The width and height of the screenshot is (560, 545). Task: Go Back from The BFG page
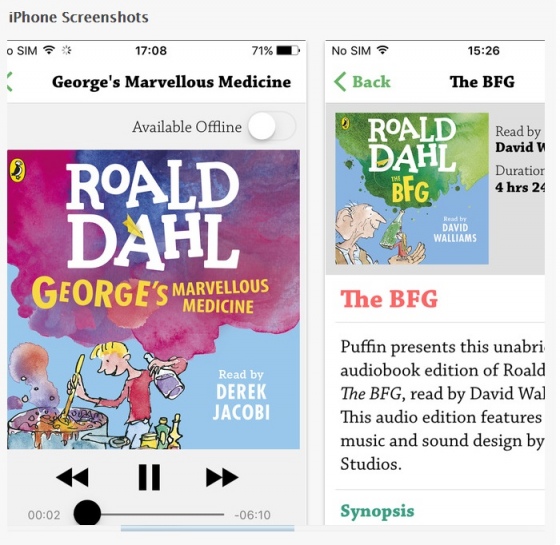coord(362,82)
